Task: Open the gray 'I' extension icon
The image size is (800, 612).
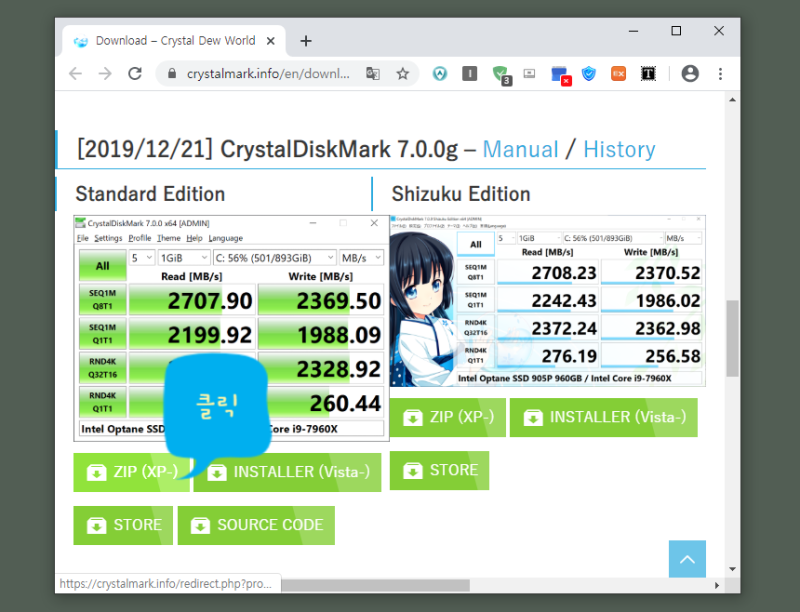Action: tap(469, 74)
